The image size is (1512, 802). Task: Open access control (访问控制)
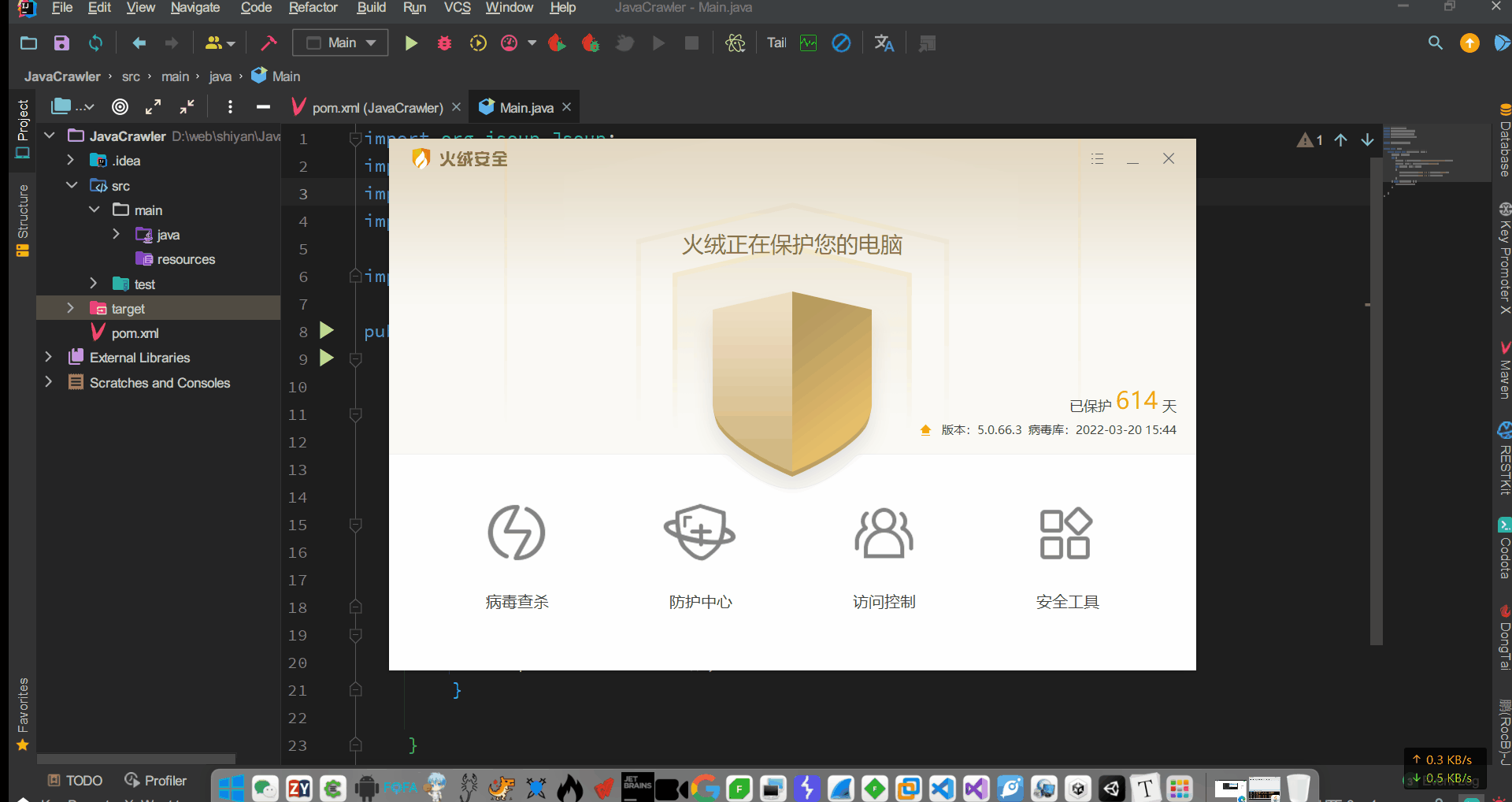click(884, 556)
